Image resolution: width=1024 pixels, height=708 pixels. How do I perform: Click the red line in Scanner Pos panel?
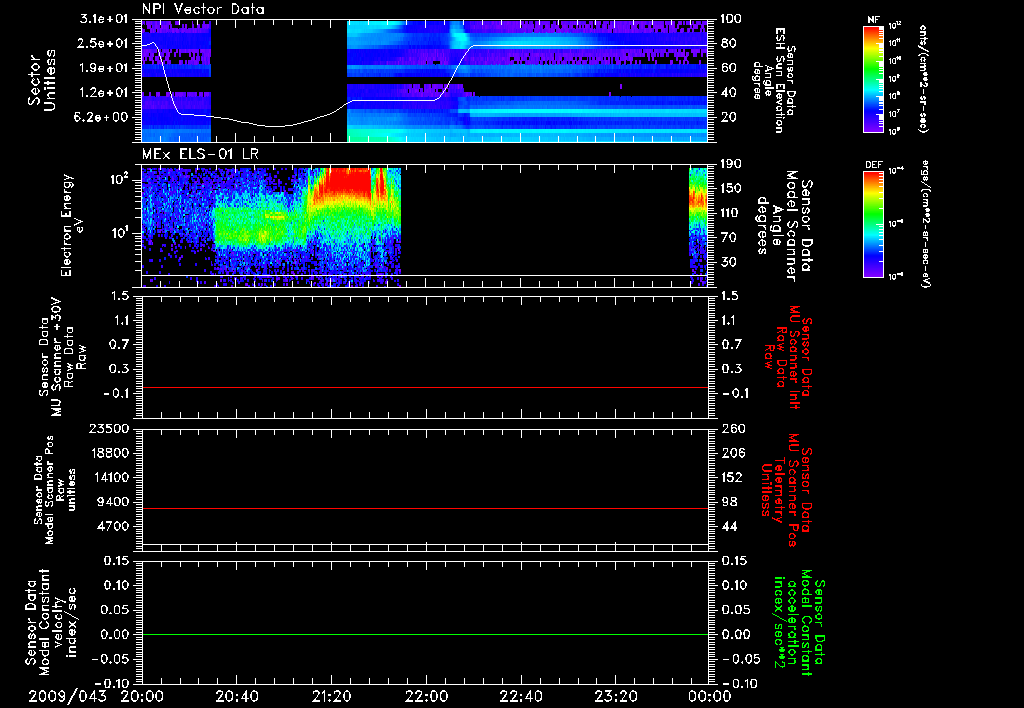point(425,508)
